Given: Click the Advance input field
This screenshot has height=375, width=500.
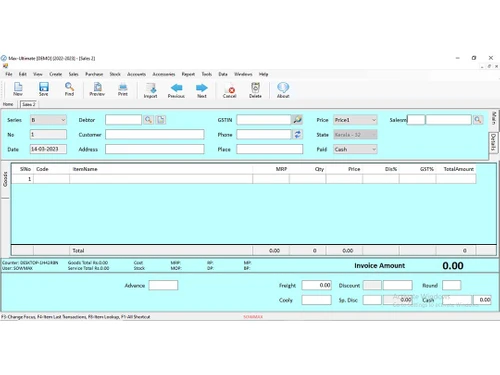Looking at the screenshot, I should (163, 285).
